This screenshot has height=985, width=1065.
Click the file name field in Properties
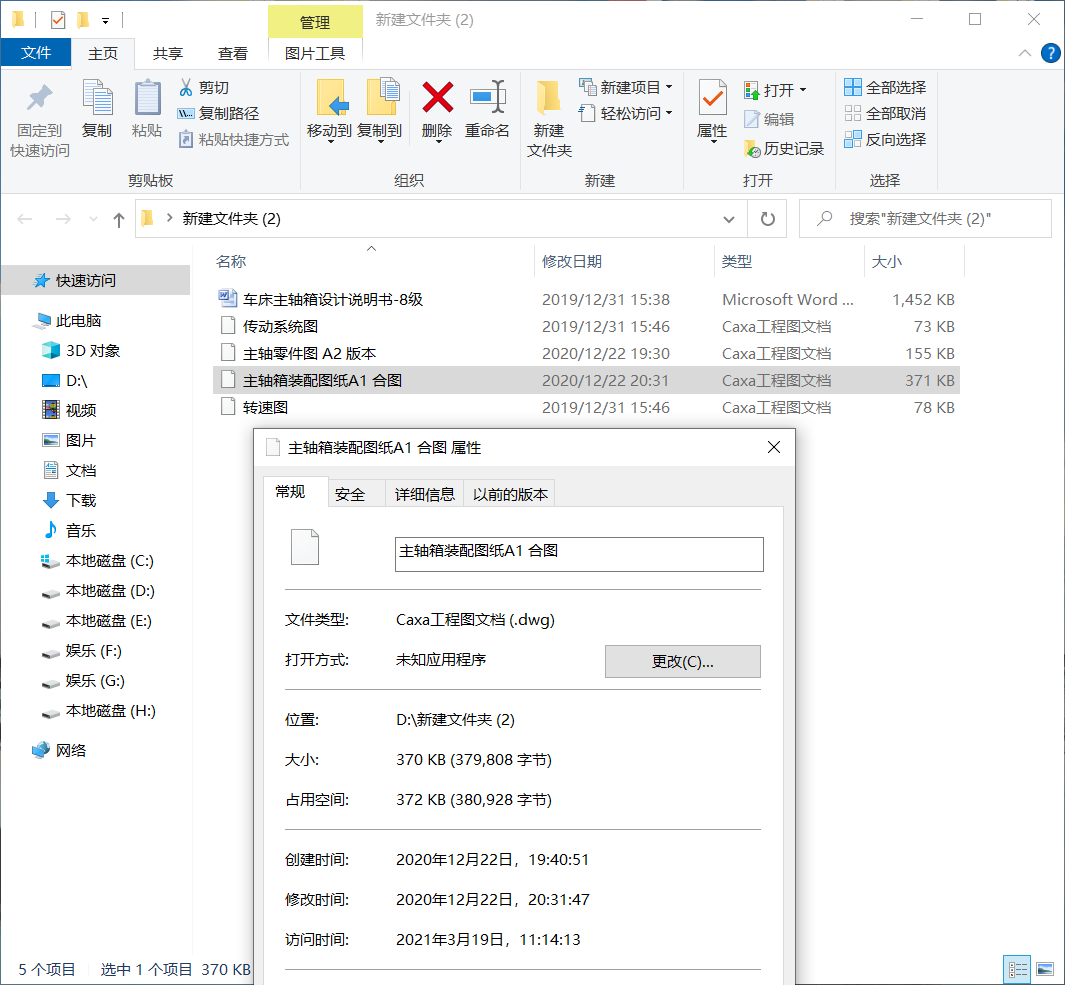click(579, 554)
